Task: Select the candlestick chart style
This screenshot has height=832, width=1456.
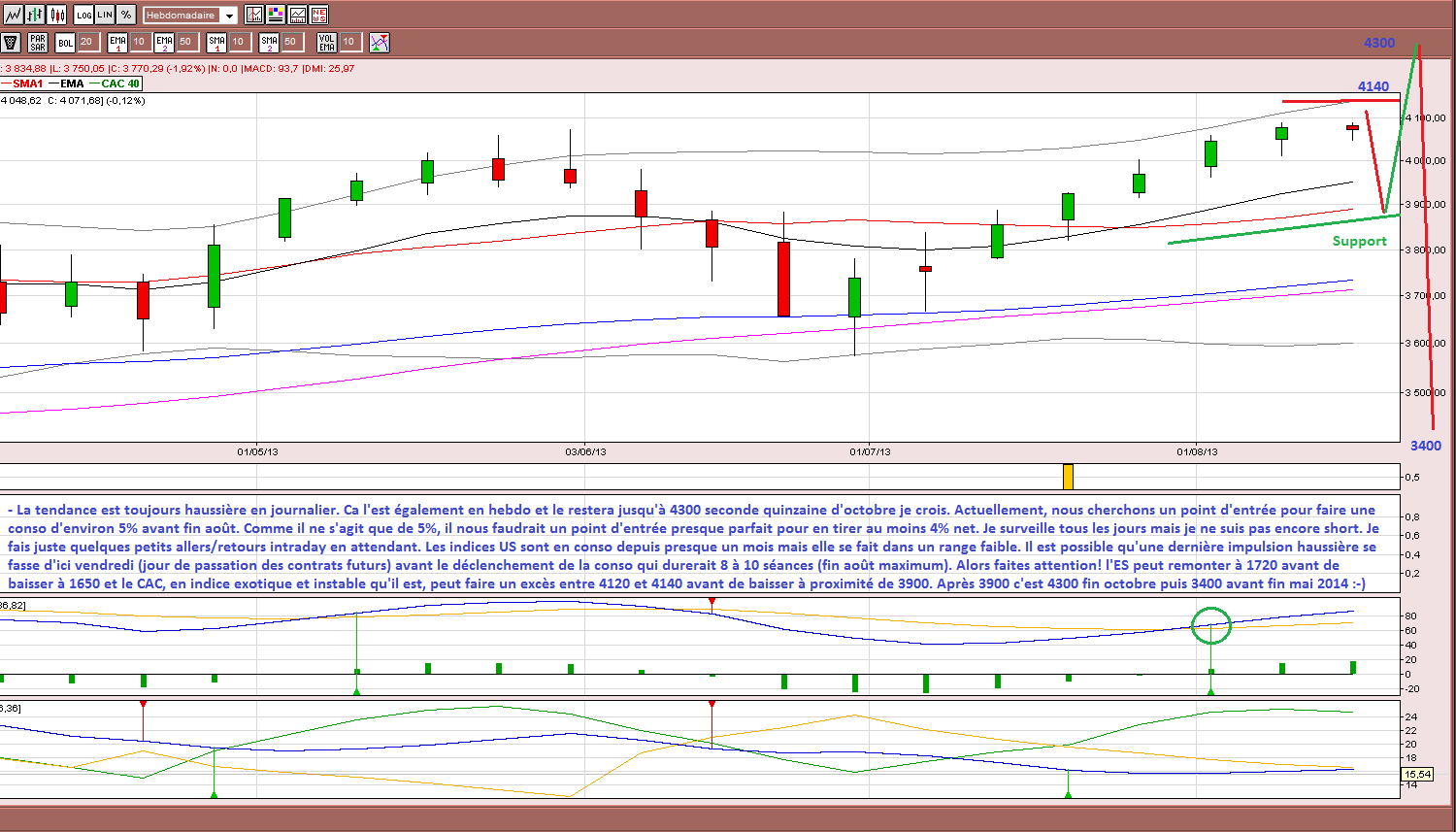Action: [57, 15]
